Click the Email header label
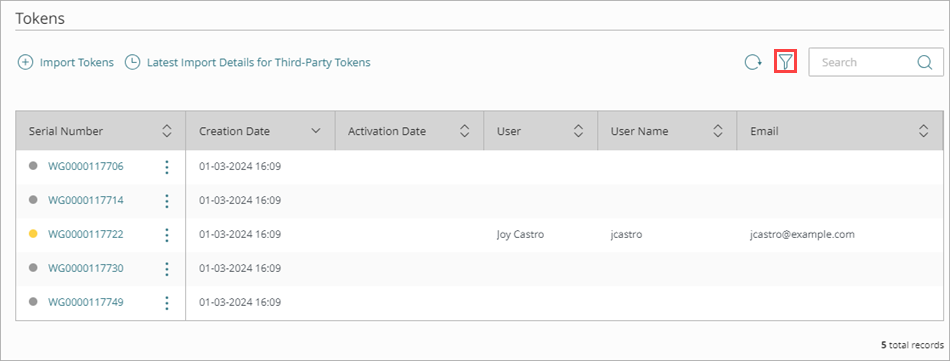The height and width of the screenshot is (361, 950). pyautogui.click(x=764, y=131)
